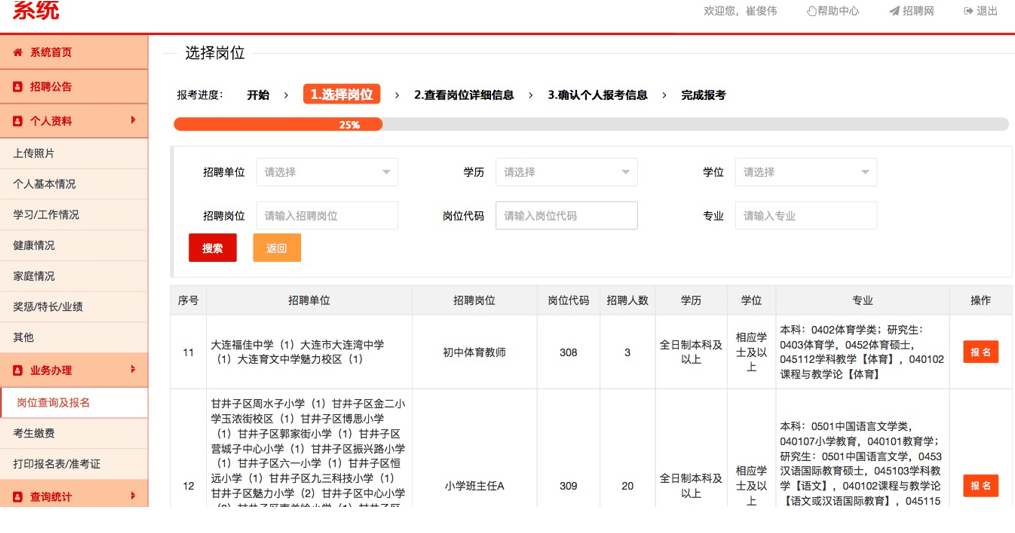
Task: Collapse the 个人资料 section using its arrow
Action: (133, 121)
